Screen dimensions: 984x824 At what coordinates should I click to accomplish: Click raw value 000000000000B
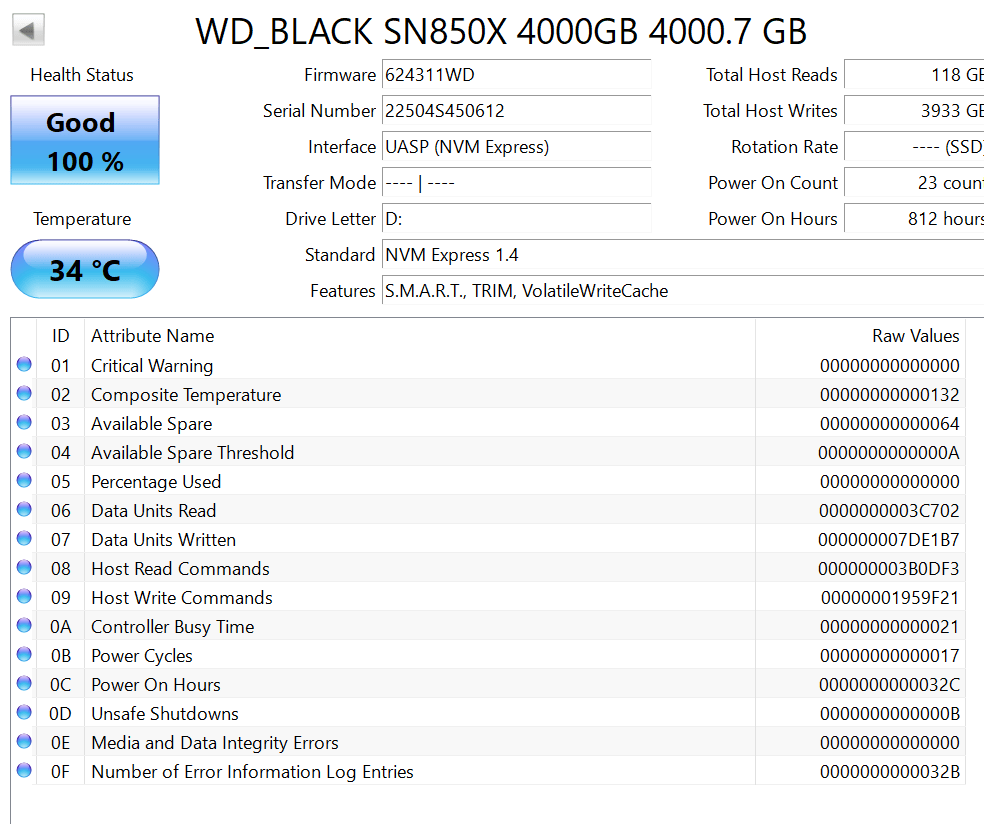pos(889,714)
